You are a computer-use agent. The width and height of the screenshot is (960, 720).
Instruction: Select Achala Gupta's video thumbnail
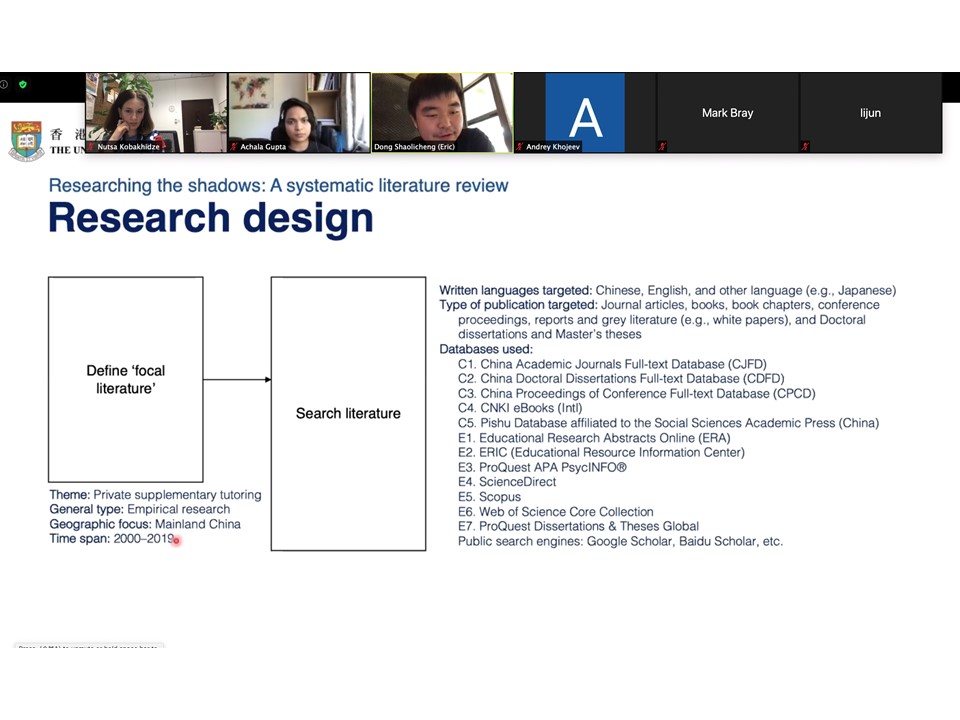coord(299,113)
